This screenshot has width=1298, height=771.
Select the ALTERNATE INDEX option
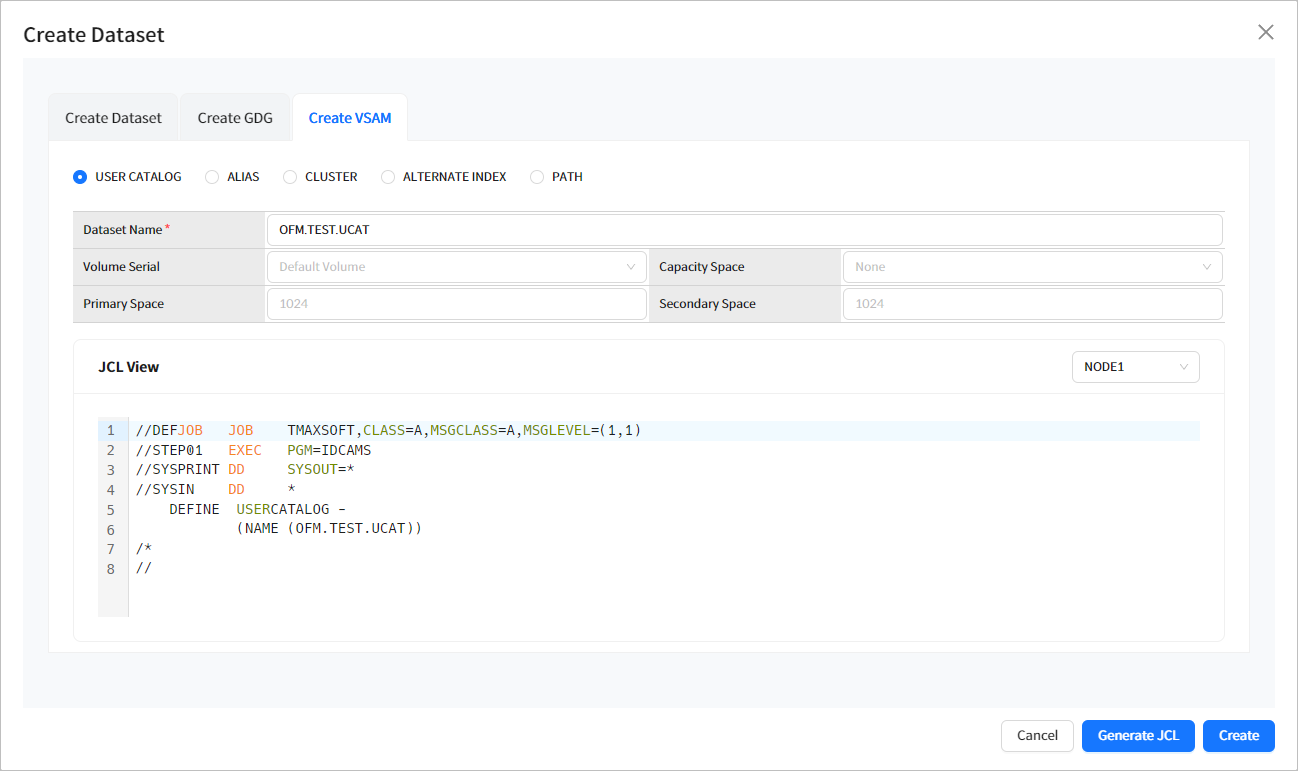pyautogui.click(x=388, y=177)
